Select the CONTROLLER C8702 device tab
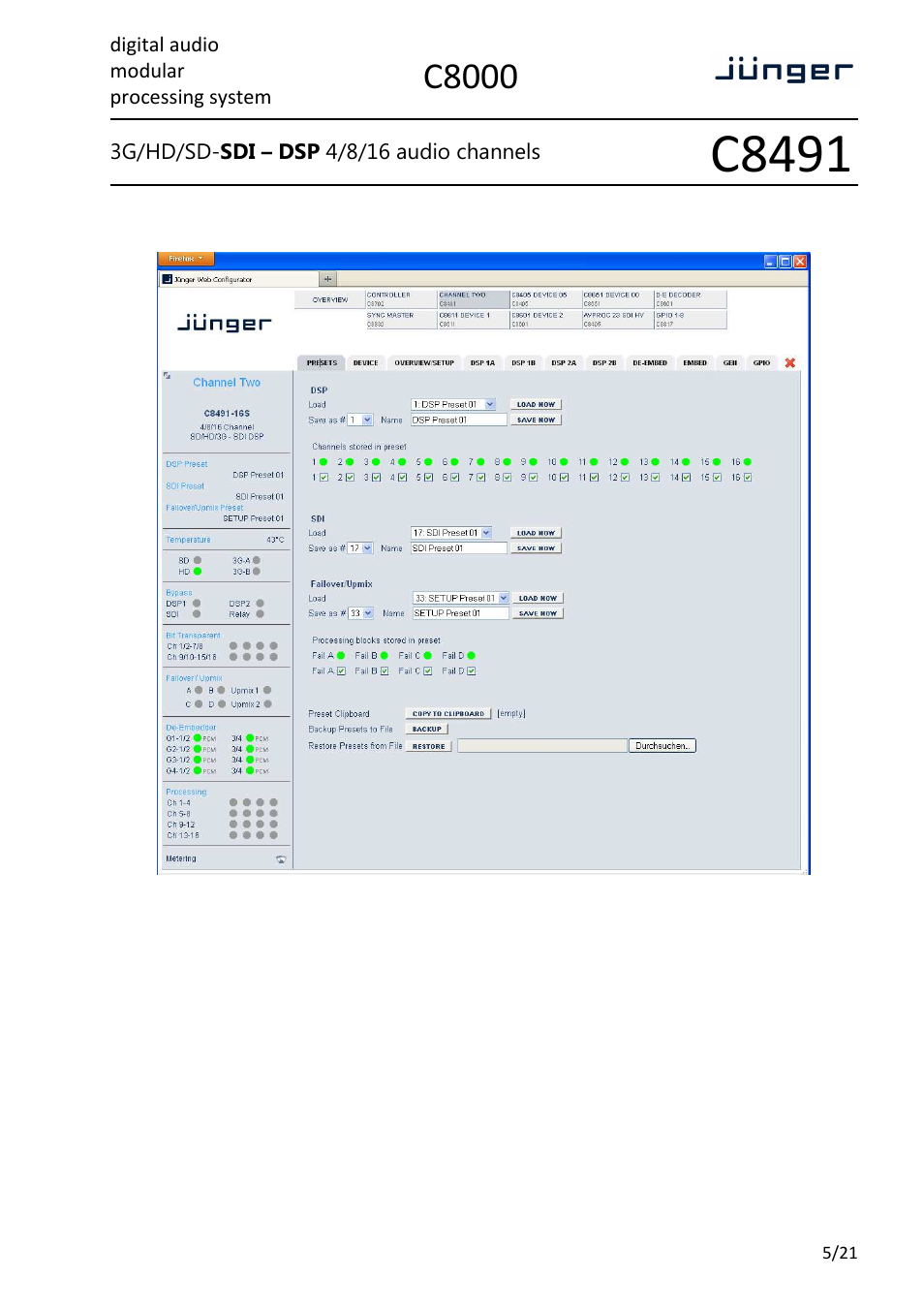924x1309 pixels. tap(401, 299)
